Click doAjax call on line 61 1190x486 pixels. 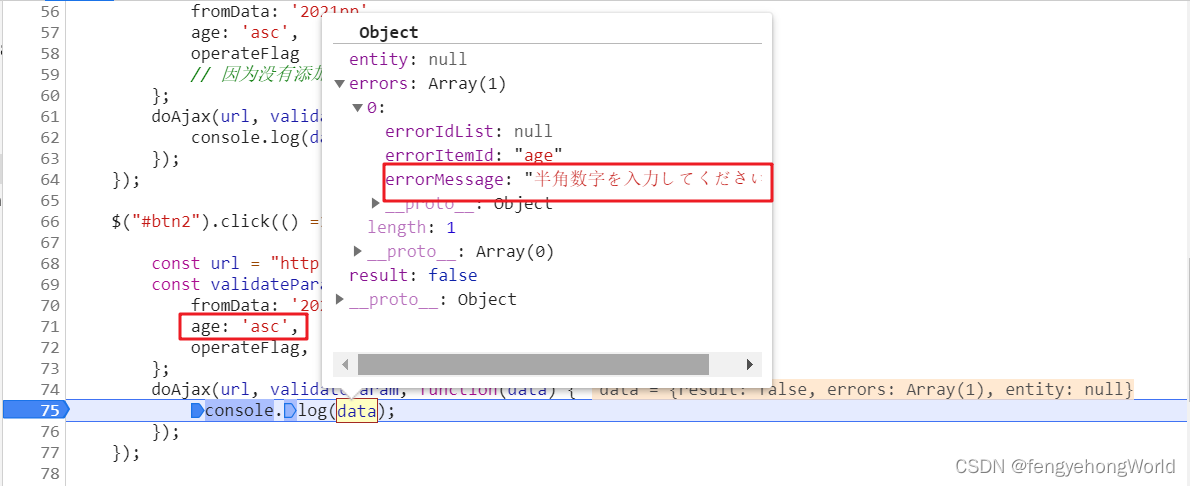[x=238, y=116]
